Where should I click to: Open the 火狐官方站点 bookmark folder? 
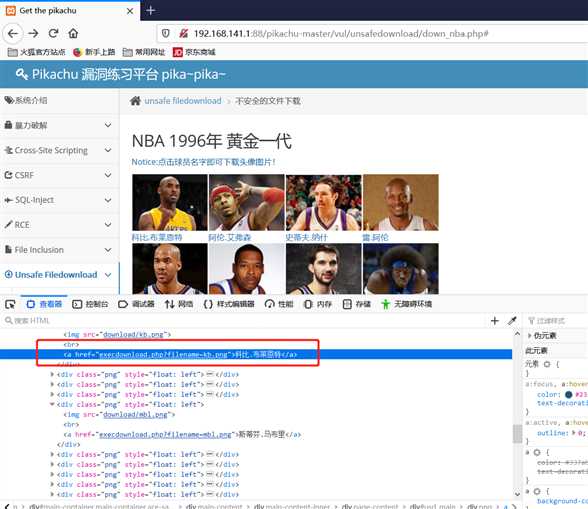pyautogui.click(x=36, y=52)
